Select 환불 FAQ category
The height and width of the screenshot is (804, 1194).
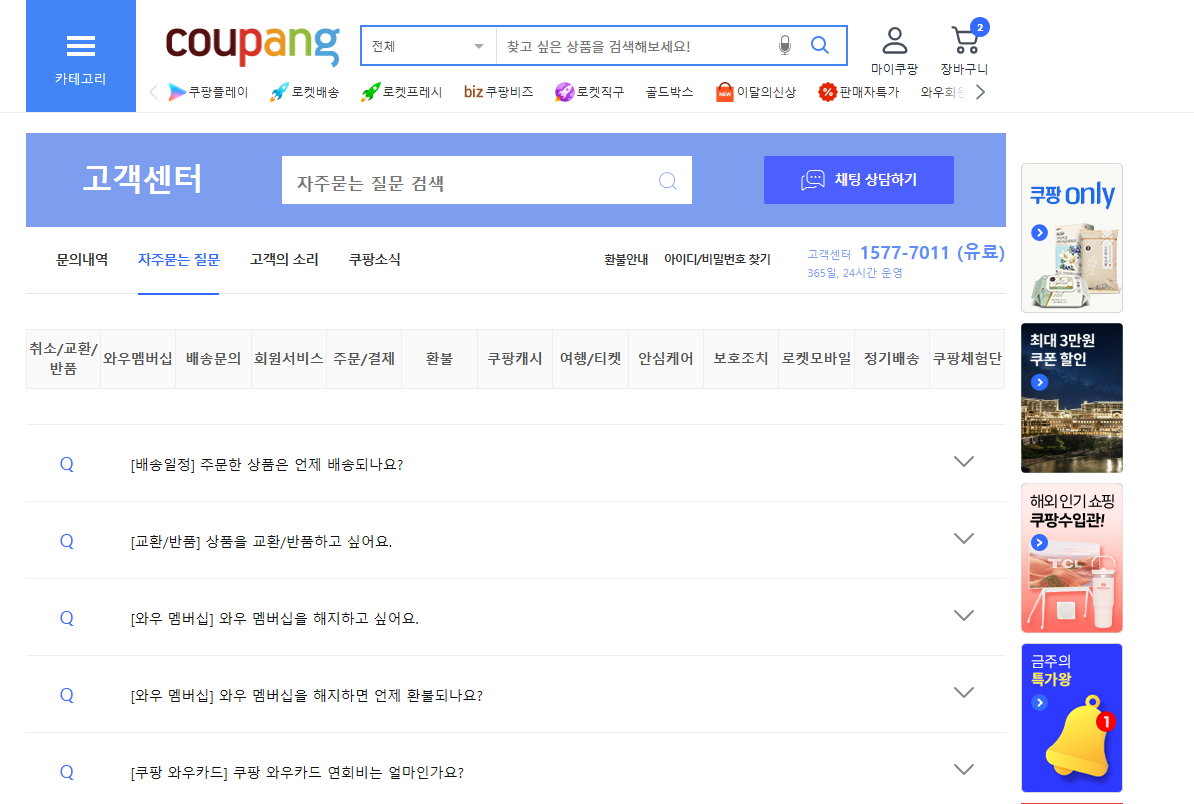(439, 359)
